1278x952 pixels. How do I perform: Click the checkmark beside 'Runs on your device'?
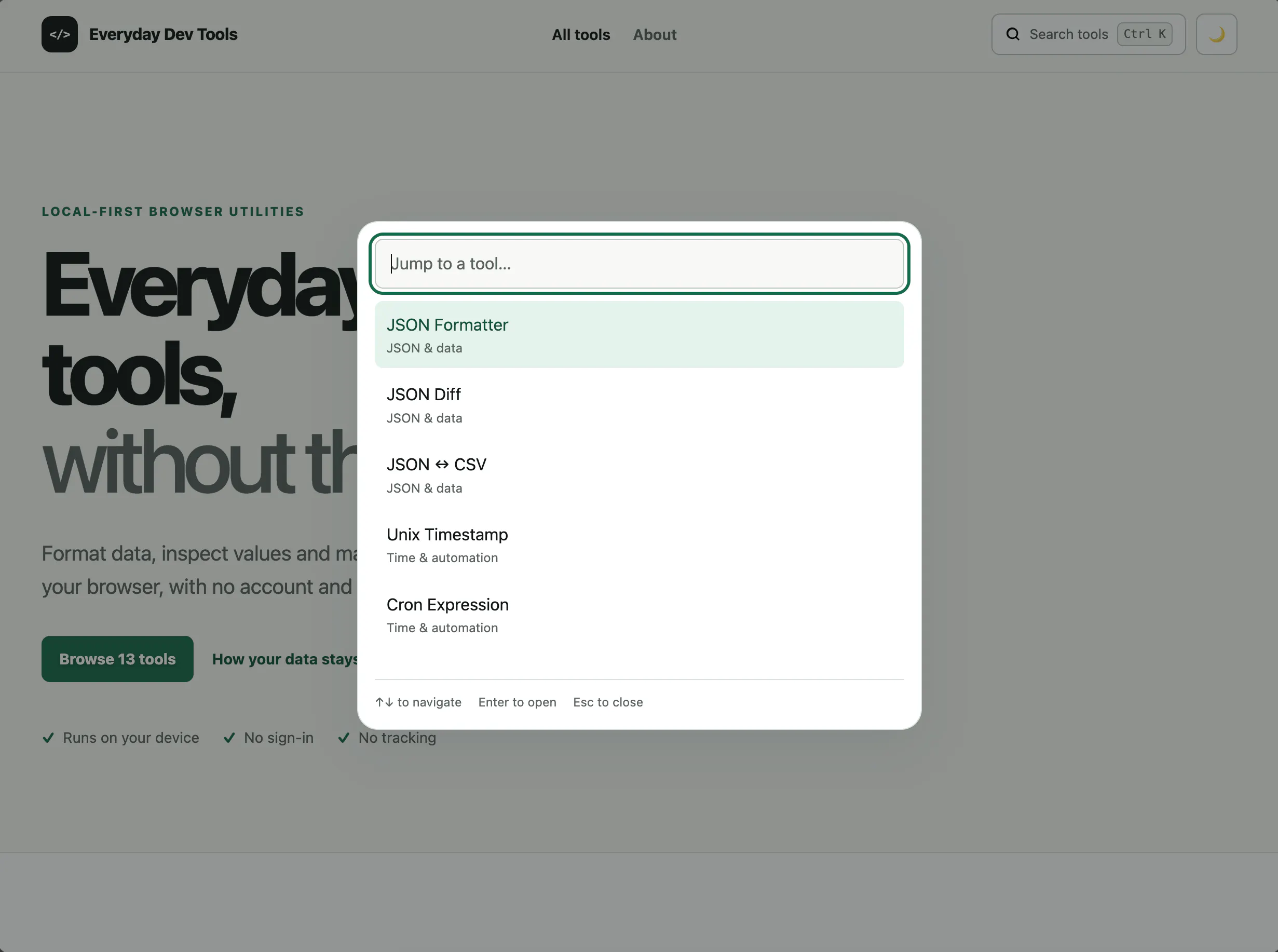(48, 738)
